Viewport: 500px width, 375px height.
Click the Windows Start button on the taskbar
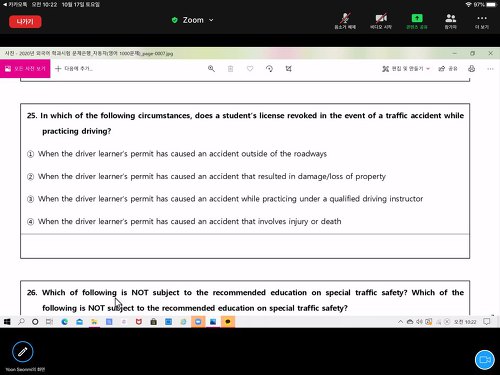coord(7,322)
